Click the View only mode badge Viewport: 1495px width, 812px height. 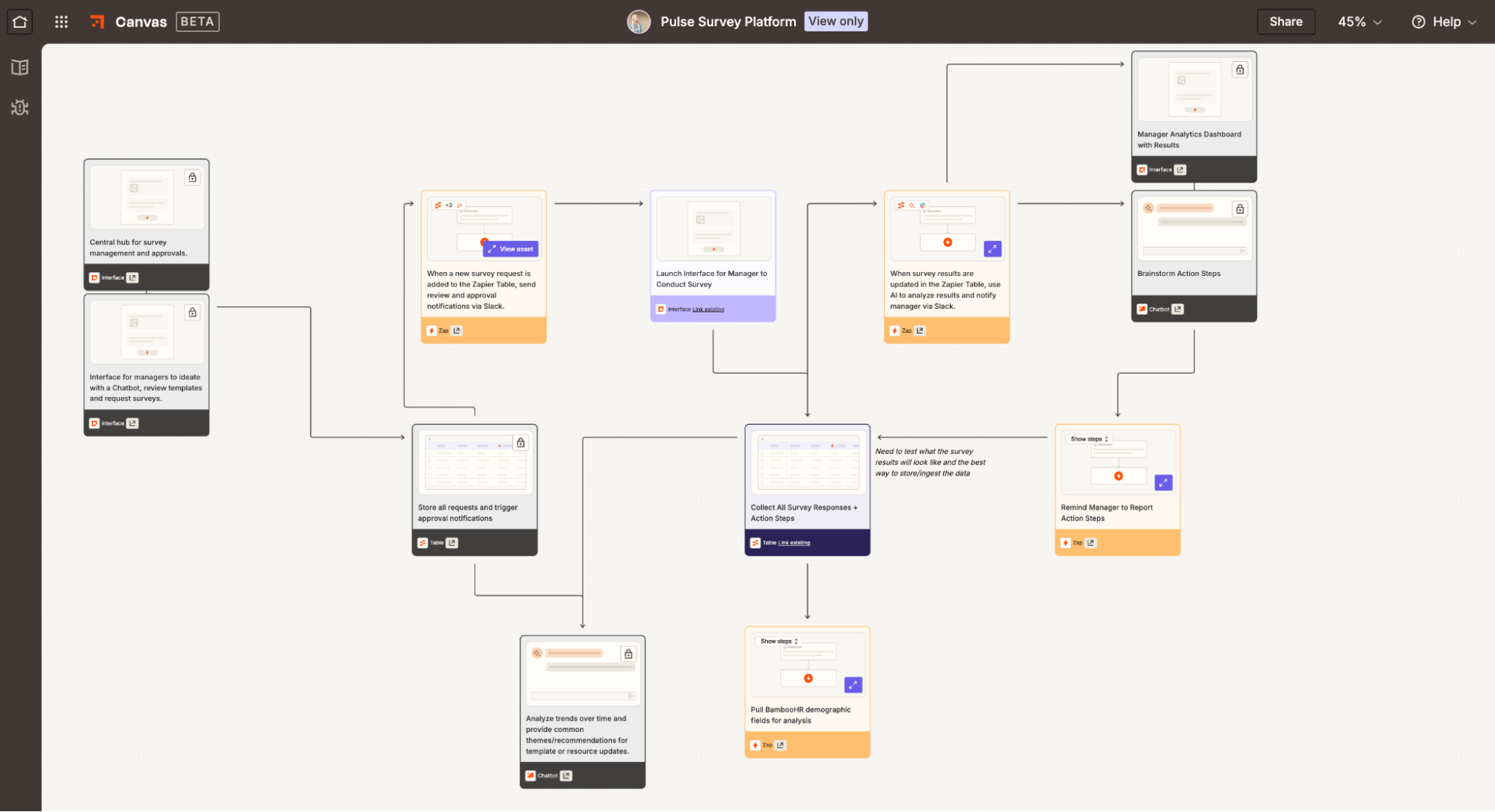tap(835, 21)
